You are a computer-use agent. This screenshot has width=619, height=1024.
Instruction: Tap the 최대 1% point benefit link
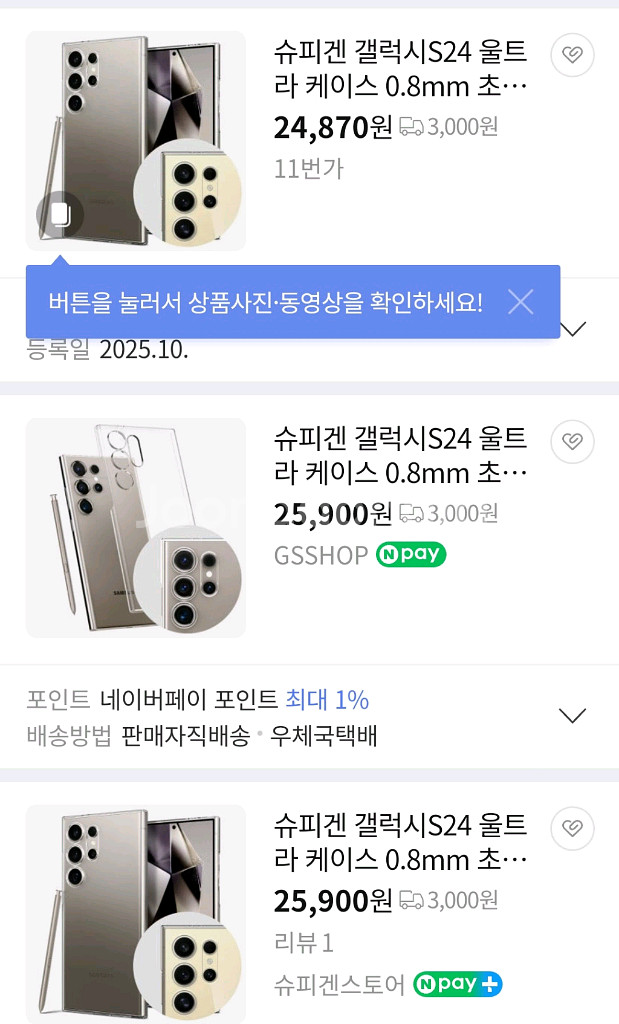[x=327, y=699]
